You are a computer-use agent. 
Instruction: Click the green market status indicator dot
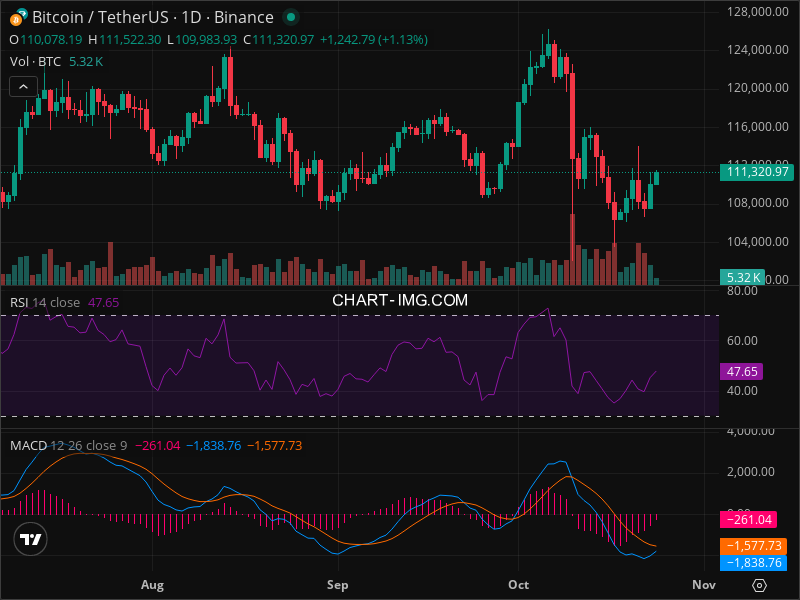(x=290, y=17)
